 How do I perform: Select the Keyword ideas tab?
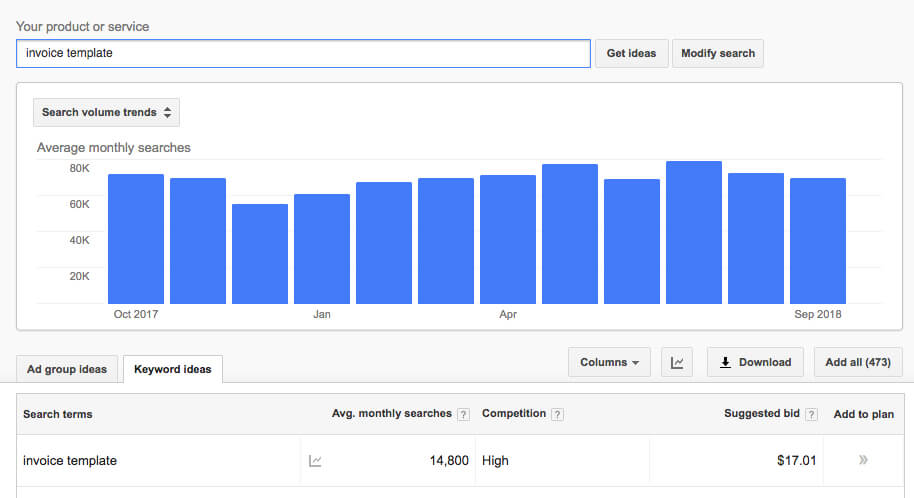click(173, 369)
